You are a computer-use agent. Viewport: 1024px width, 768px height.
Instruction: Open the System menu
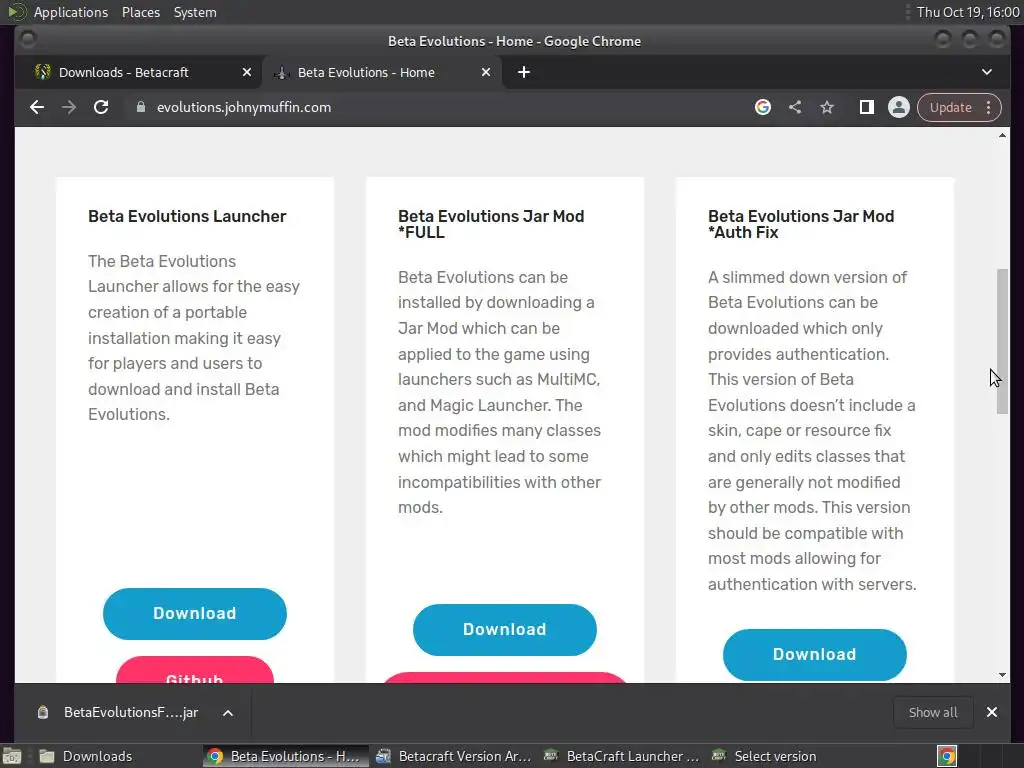pos(195,12)
